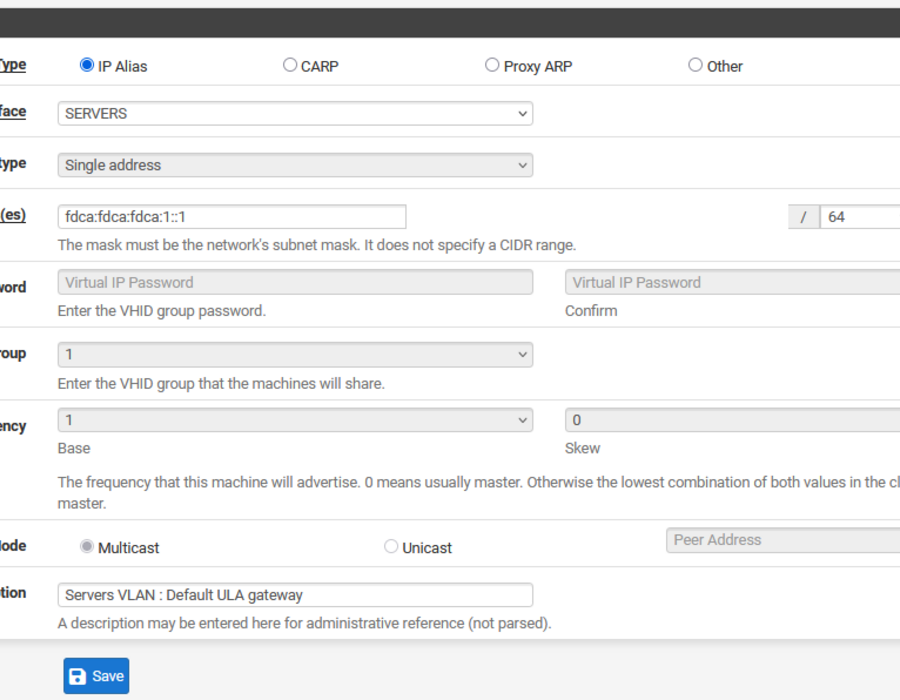Select Multicast mode radio button

click(x=87, y=546)
